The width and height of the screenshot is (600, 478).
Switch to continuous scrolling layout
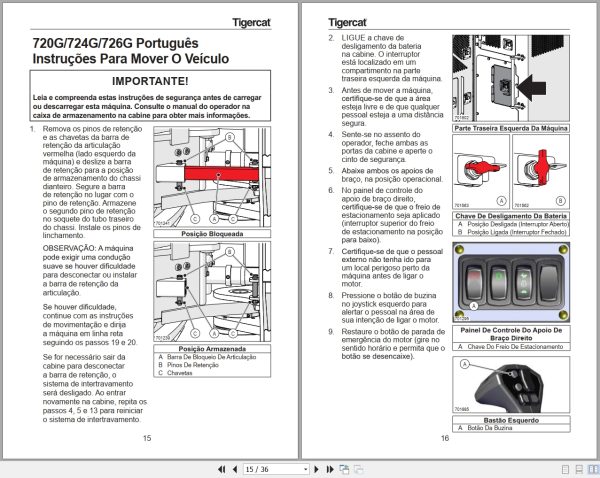(x=579, y=470)
